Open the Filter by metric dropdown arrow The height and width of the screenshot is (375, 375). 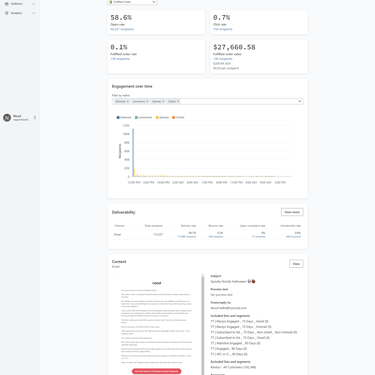(x=299, y=101)
